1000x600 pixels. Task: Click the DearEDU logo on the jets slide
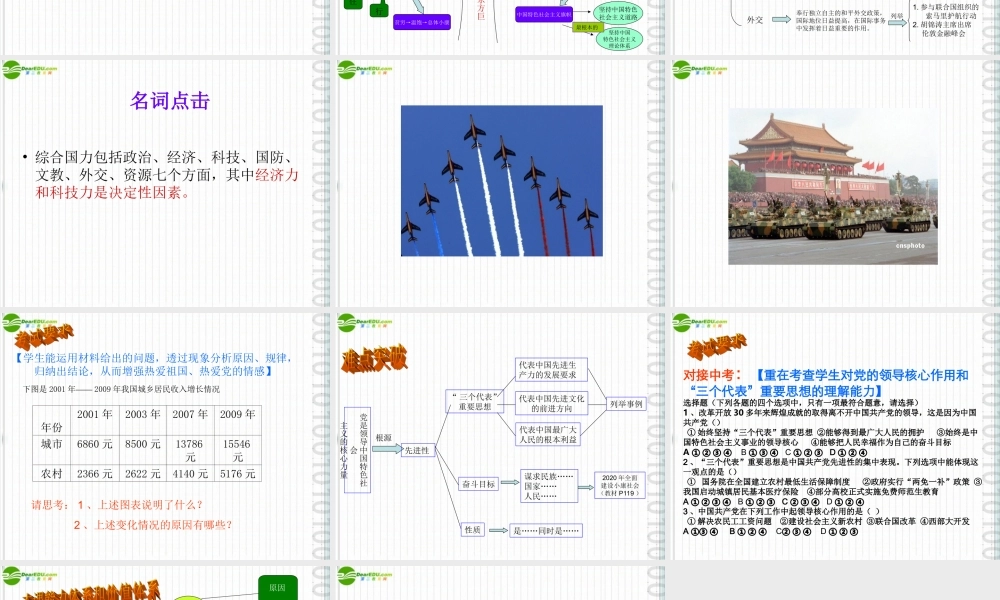(365, 70)
